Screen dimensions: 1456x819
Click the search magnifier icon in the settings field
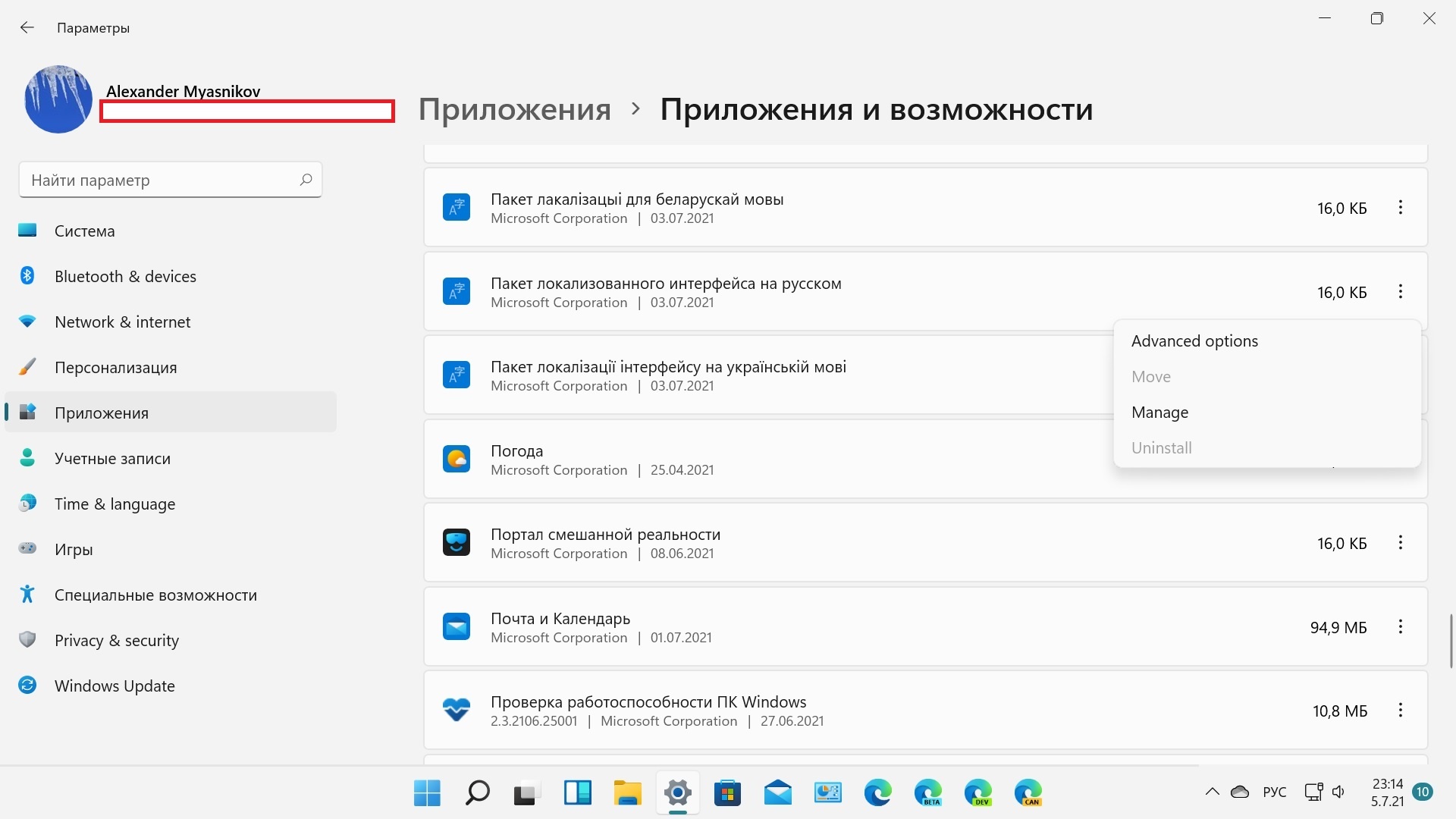coord(306,180)
